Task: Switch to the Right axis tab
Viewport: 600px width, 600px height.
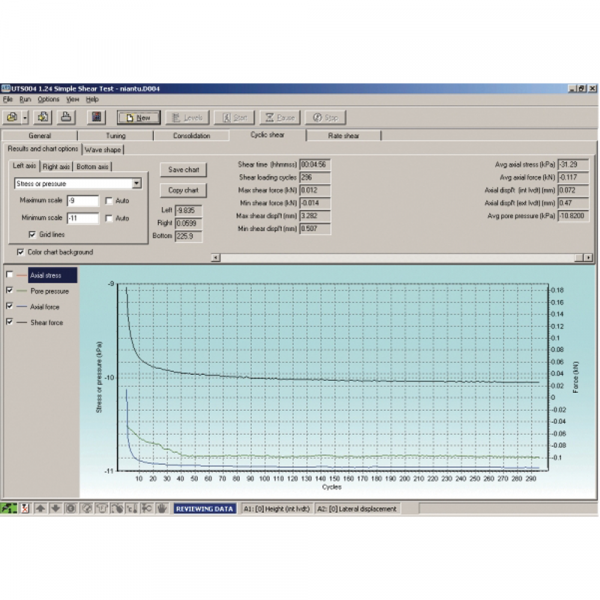Action: pos(57,166)
